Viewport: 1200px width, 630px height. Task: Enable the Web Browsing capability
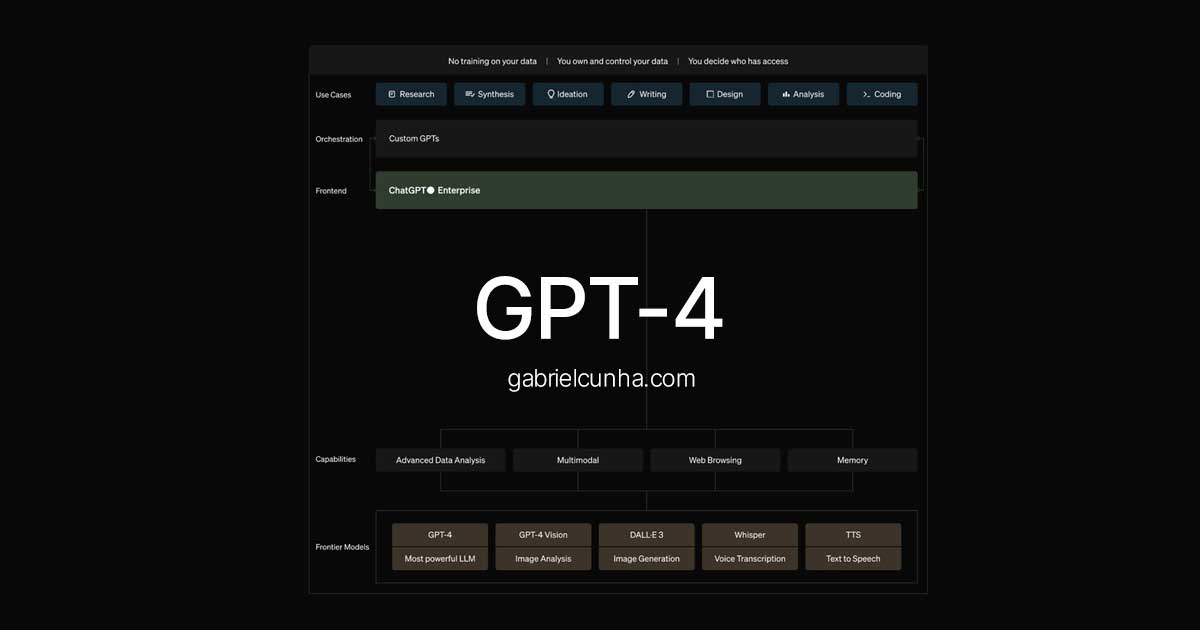click(x=715, y=459)
